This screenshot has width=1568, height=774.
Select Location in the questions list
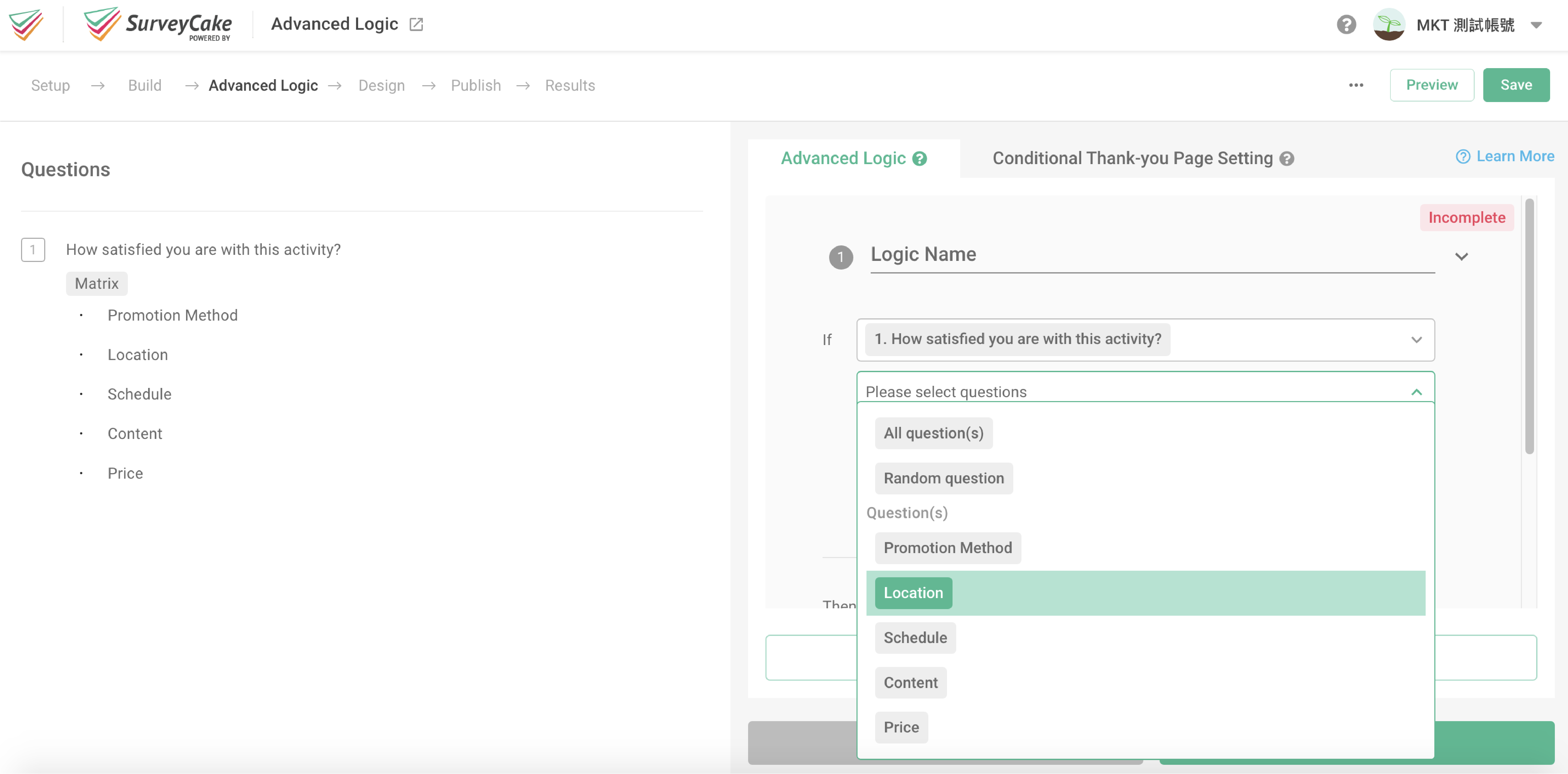[913, 593]
